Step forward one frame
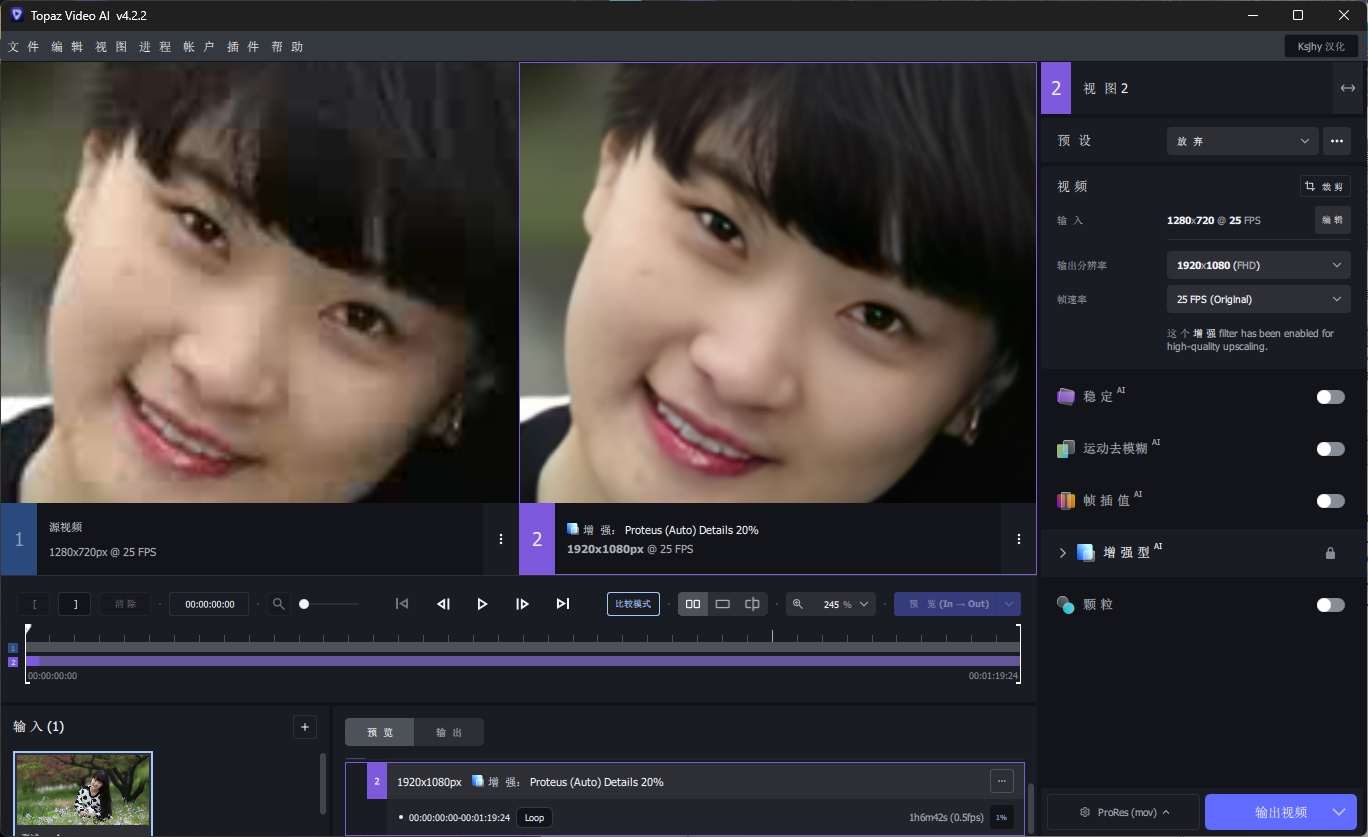Image resolution: width=1368 pixels, height=837 pixels. (522, 604)
